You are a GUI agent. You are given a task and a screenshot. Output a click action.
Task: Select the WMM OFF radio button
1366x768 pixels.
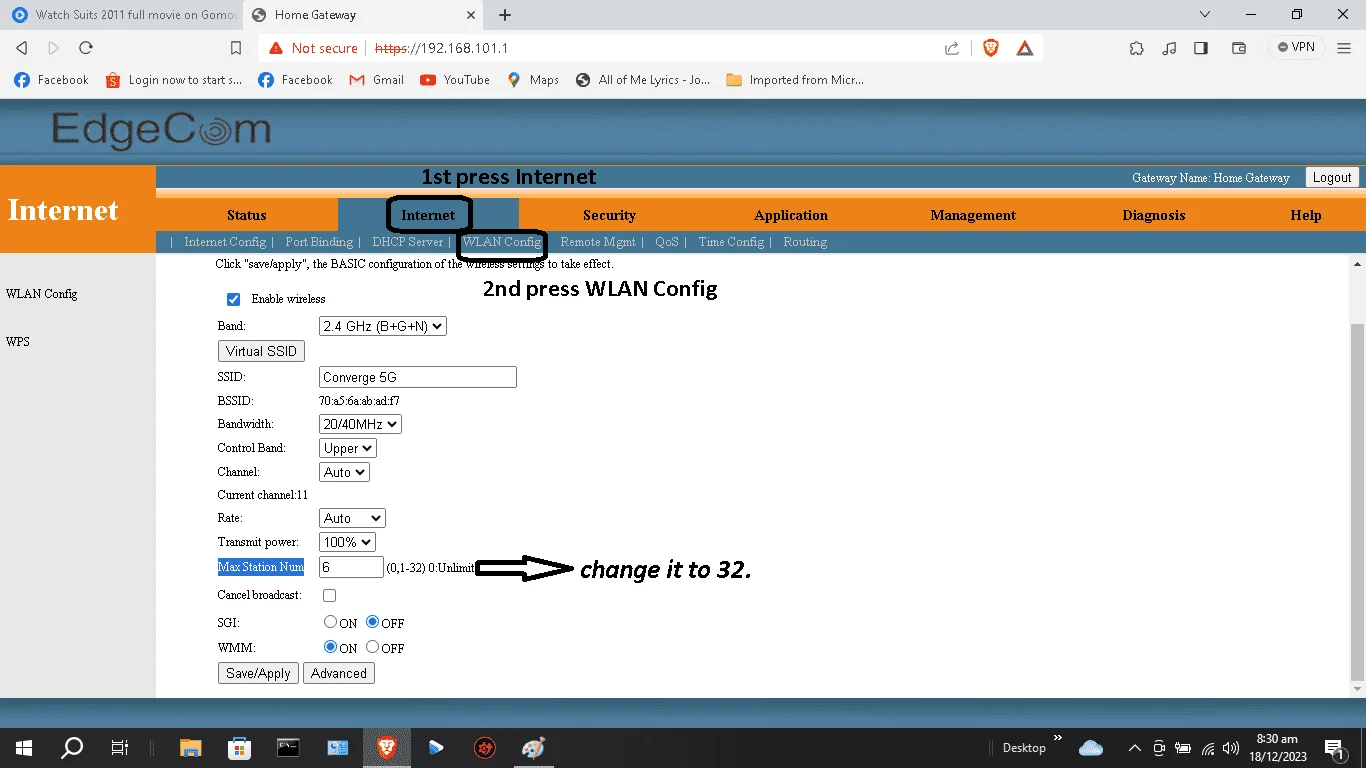[373, 647]
